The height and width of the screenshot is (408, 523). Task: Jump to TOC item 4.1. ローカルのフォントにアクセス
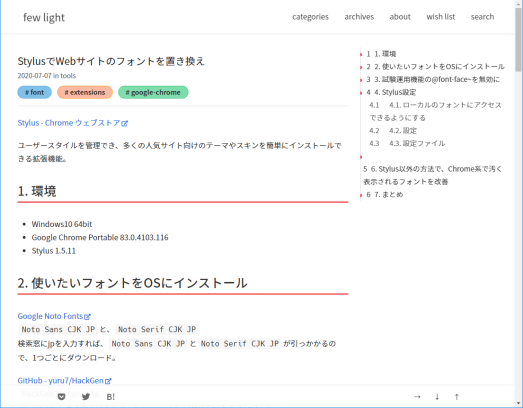point(435,111)
